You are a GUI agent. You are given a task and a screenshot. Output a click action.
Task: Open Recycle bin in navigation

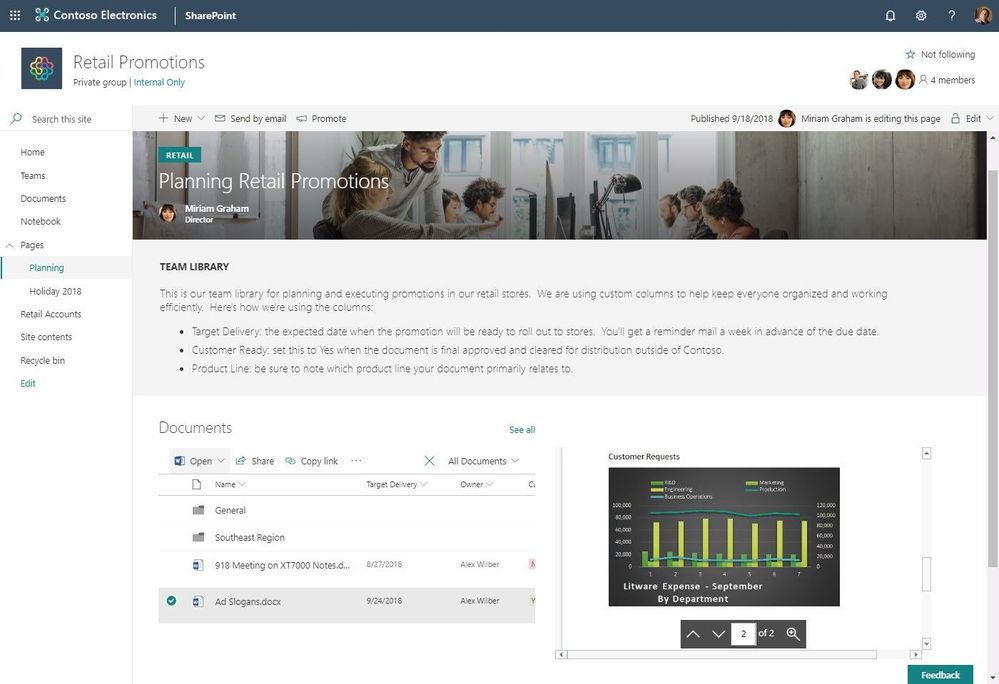42,360
